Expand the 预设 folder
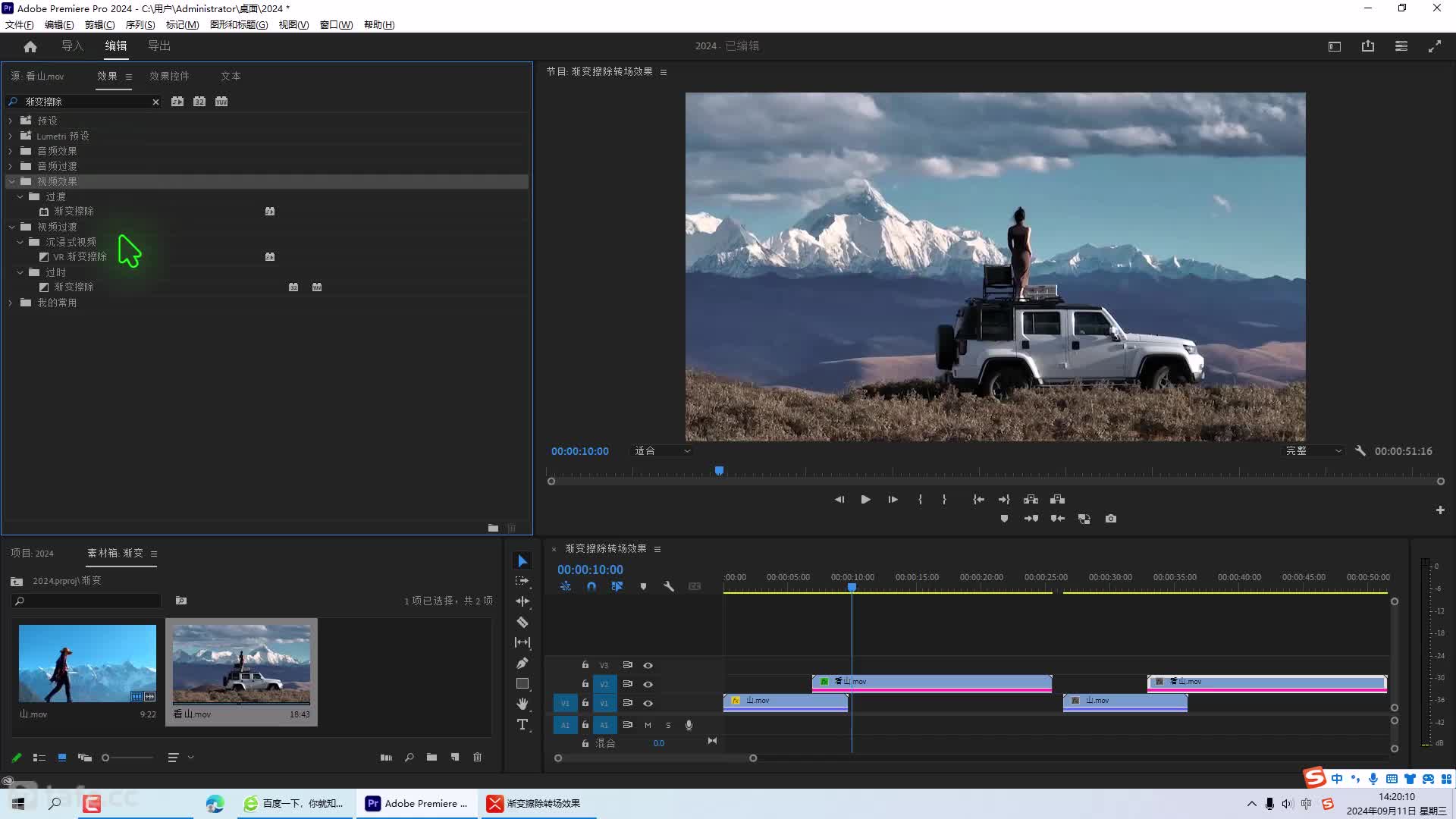Screen dimensions: 1456x819 point(11,121)
